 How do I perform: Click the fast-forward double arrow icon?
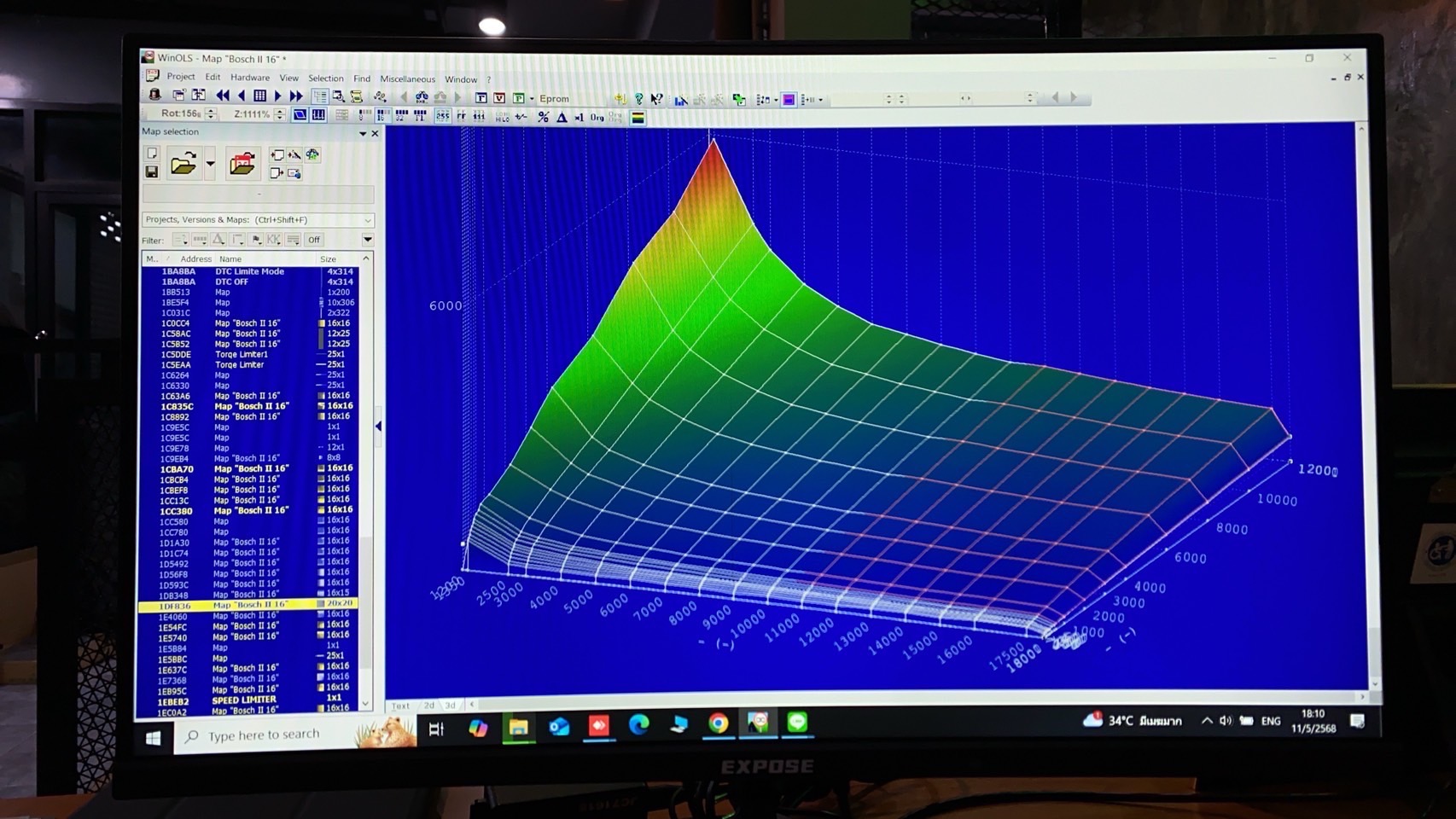pyautogui.click(x=295, y=96)
